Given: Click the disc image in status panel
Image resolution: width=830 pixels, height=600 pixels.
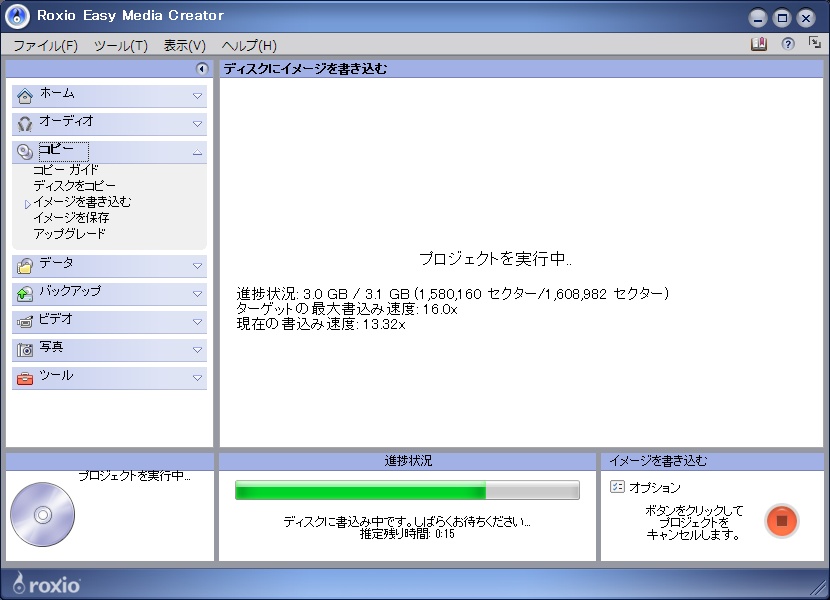Looking at the screenshot, I should (42, 514).
